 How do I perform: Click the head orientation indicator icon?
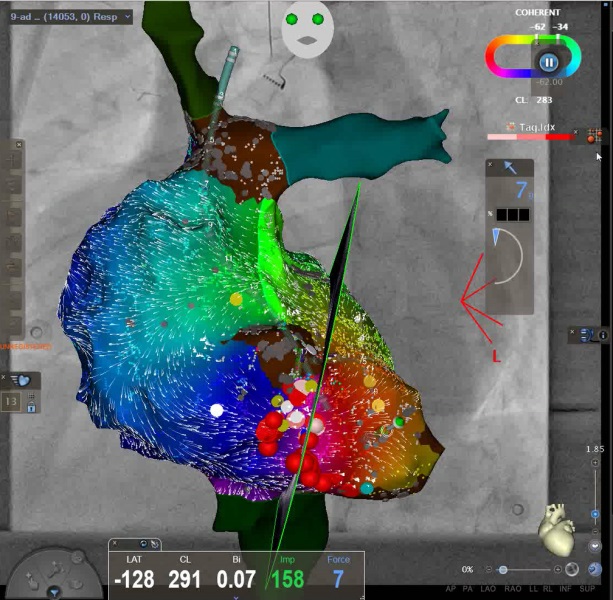pyautogui.click(x=306, y=27)
